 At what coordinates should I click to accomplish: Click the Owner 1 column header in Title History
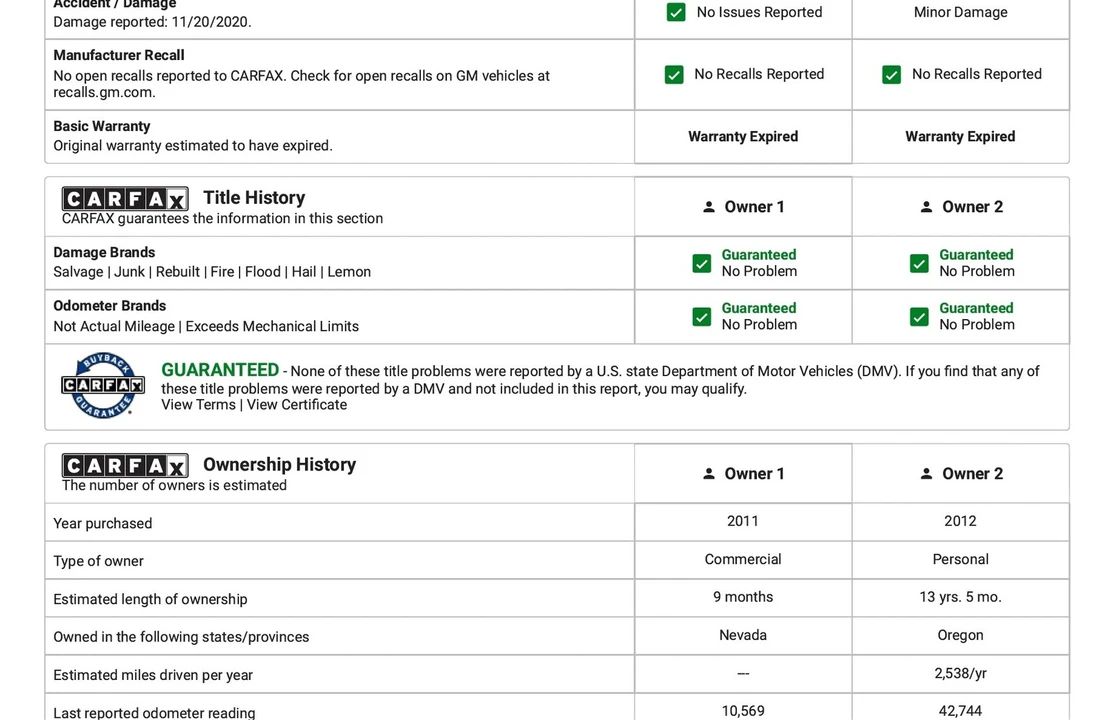coord(743,207)
